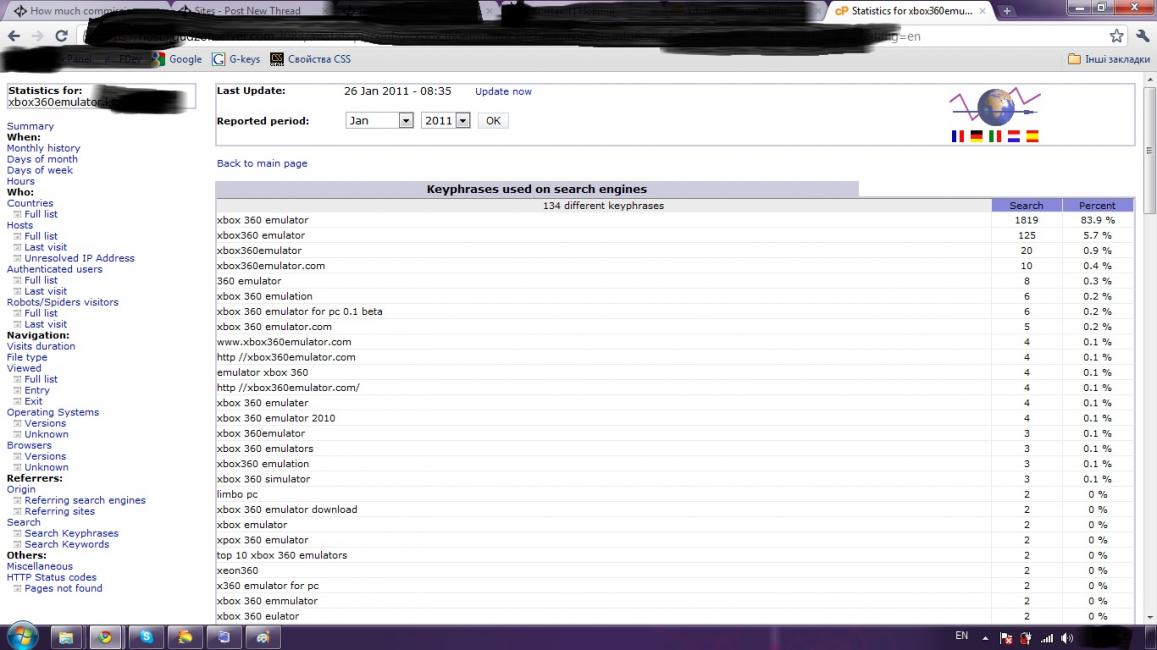
Task: Open the G-keys bookmark
Action: [236, 59]
